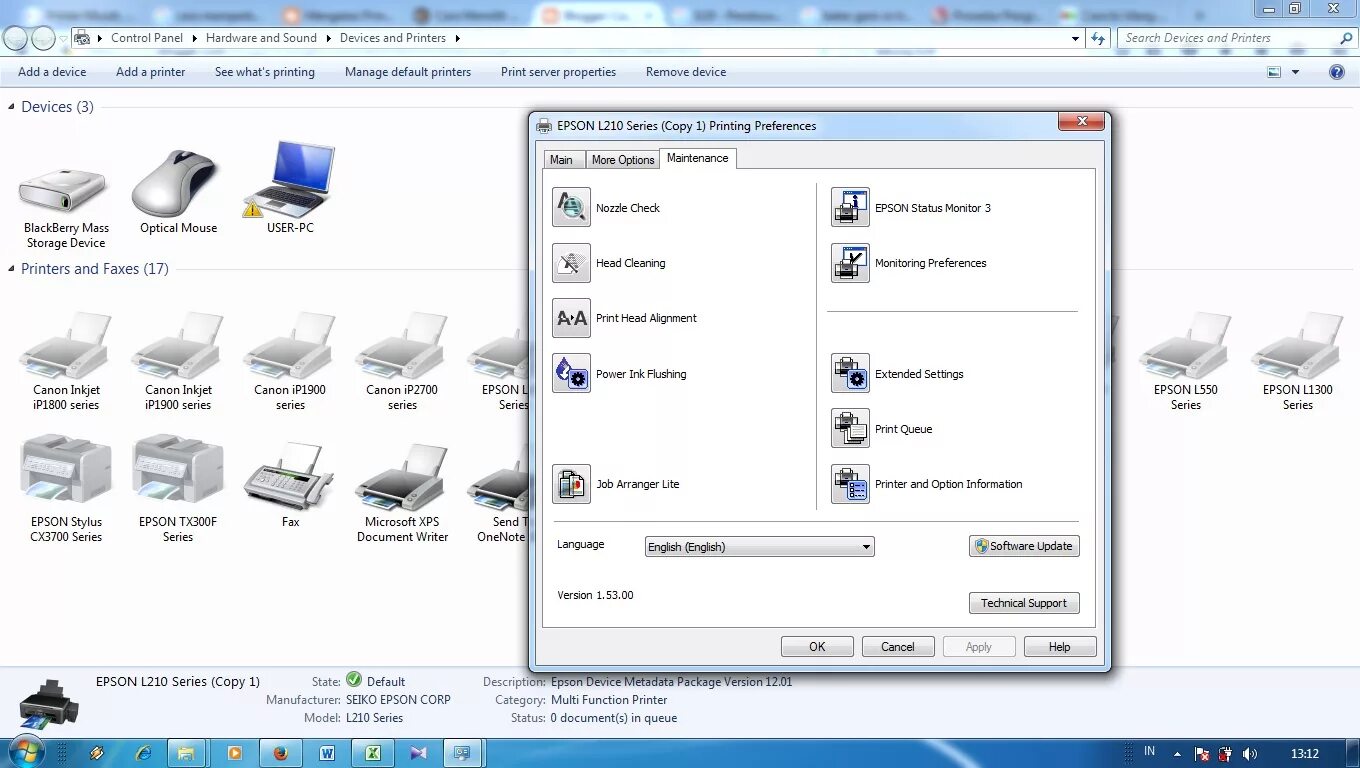The image size is (1360, 768).
Task: Choose Manage default printers
Action: 408,72
